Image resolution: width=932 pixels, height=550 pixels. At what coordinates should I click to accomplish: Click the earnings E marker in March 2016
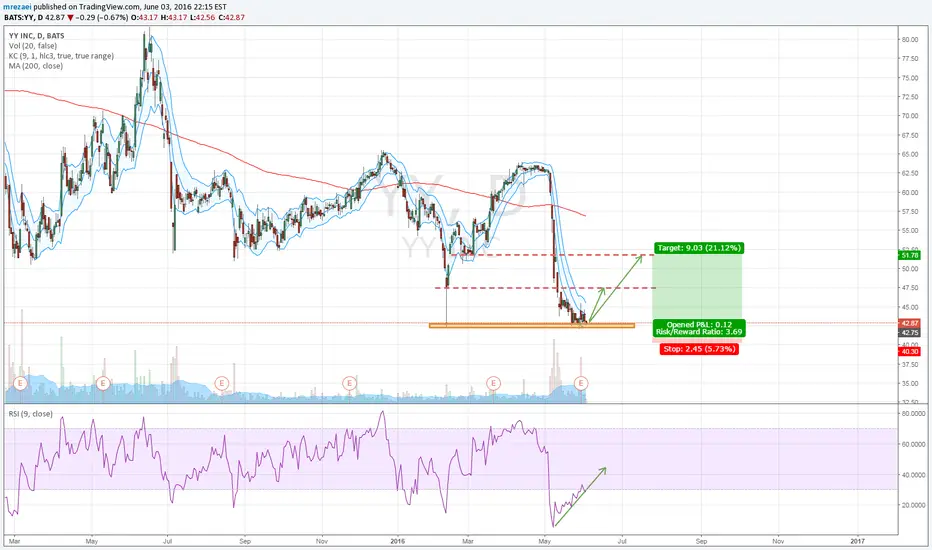[493, 384]
